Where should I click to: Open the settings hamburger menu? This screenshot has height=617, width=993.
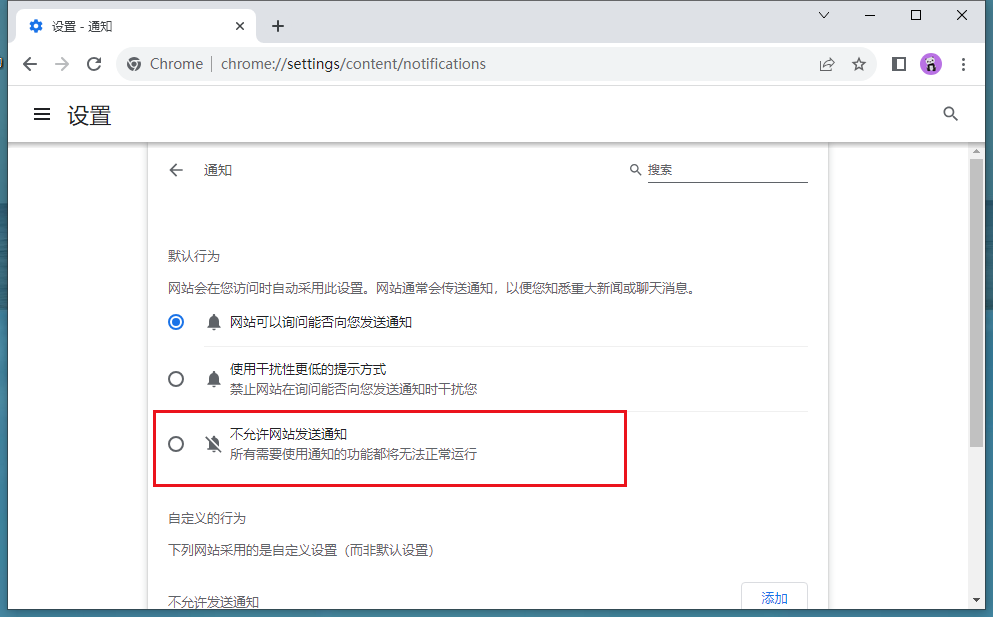pyautogui.click(x=42, y=114)
